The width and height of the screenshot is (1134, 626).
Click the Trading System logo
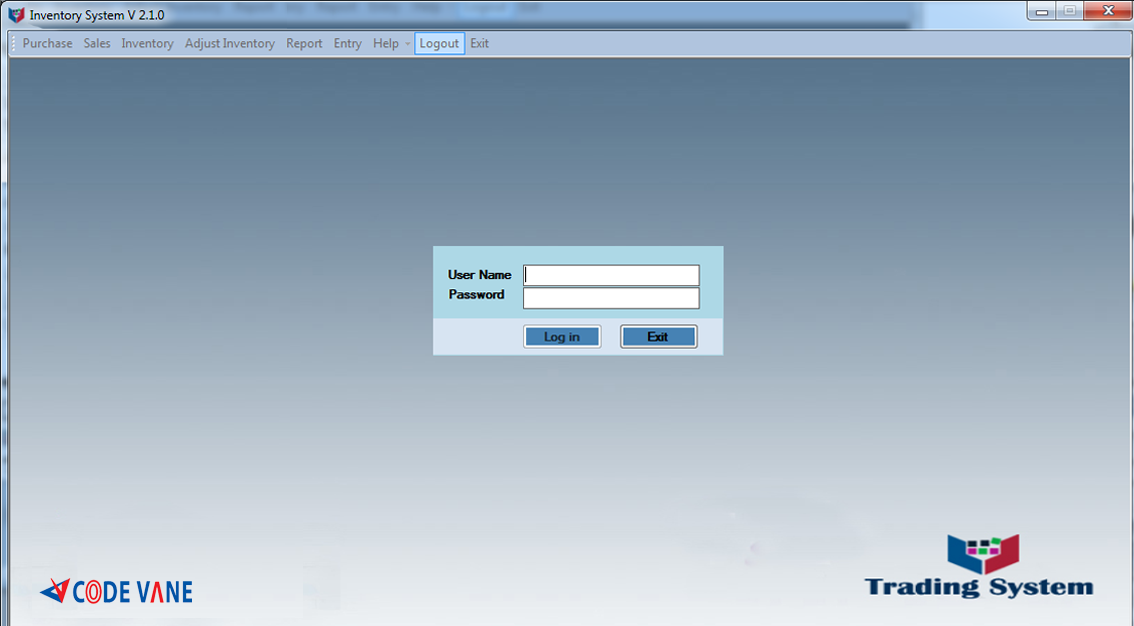[979, 567]
